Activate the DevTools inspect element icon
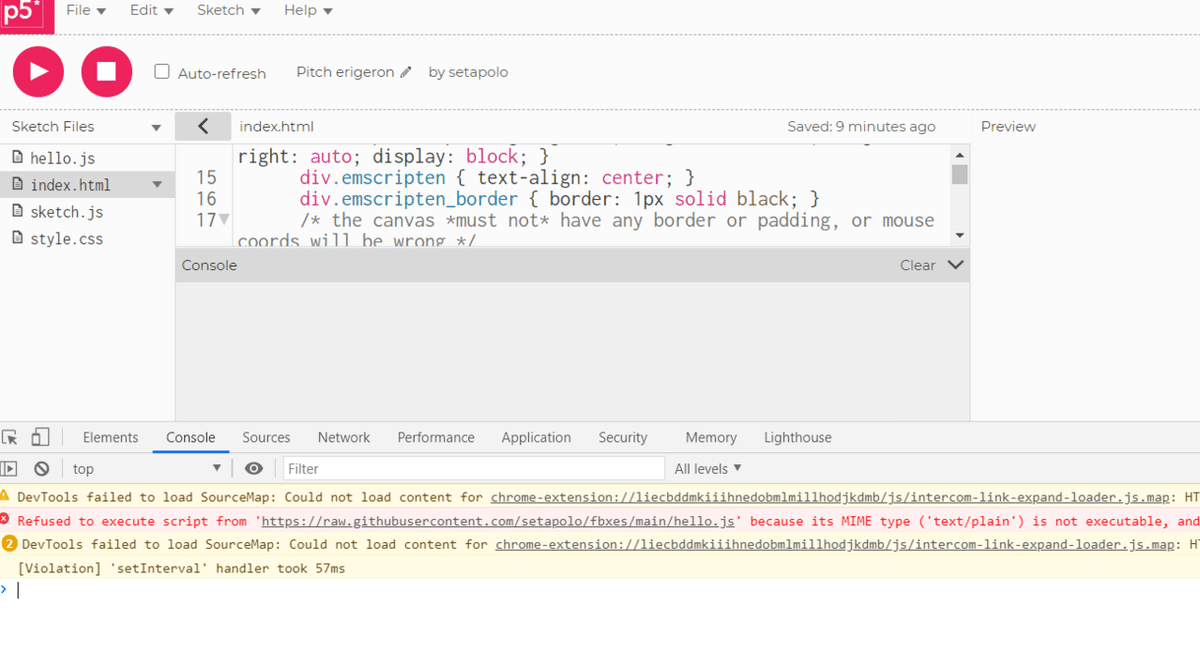 point(10,437)
